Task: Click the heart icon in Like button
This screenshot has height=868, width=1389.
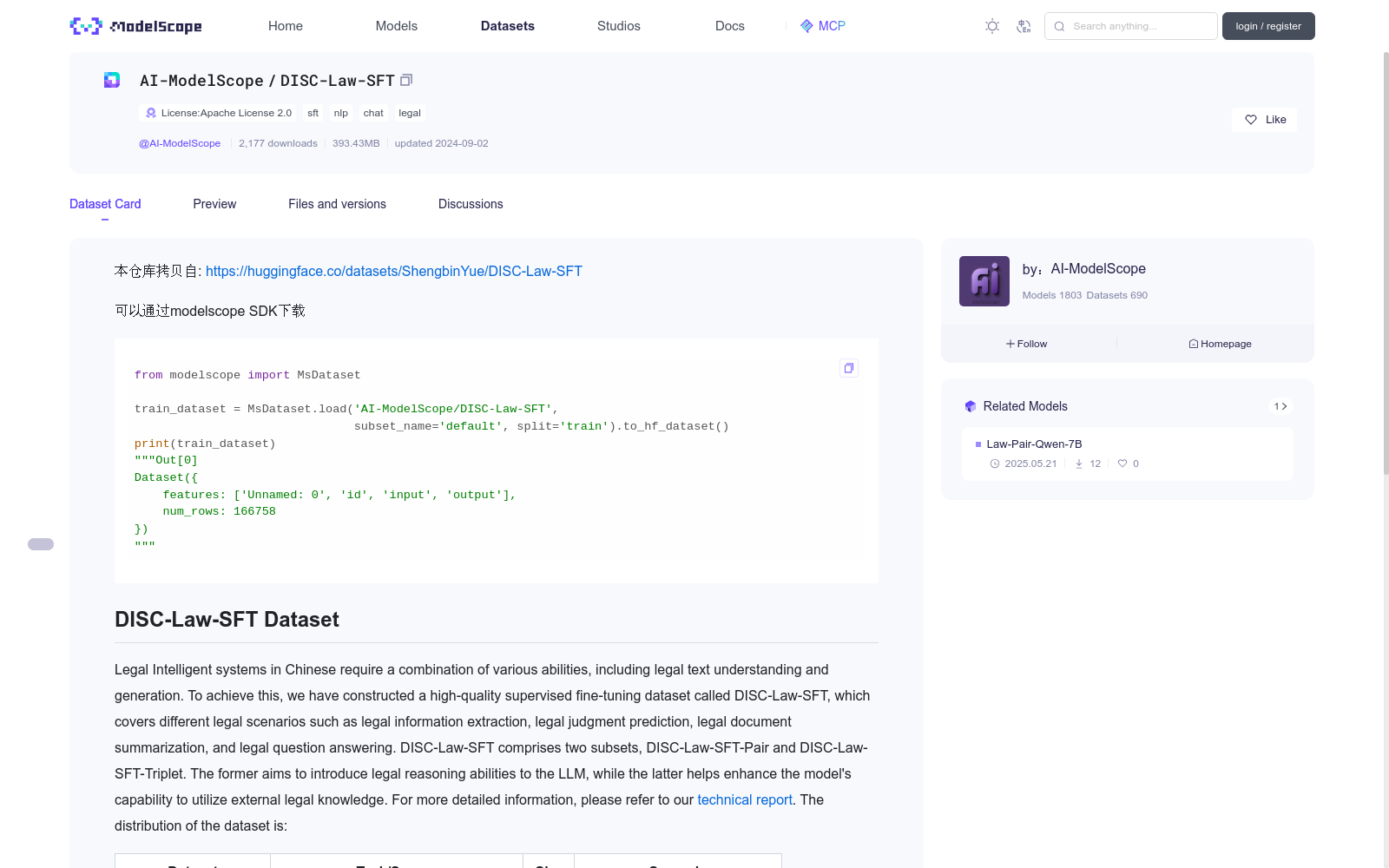Action: coord(1251,120)
